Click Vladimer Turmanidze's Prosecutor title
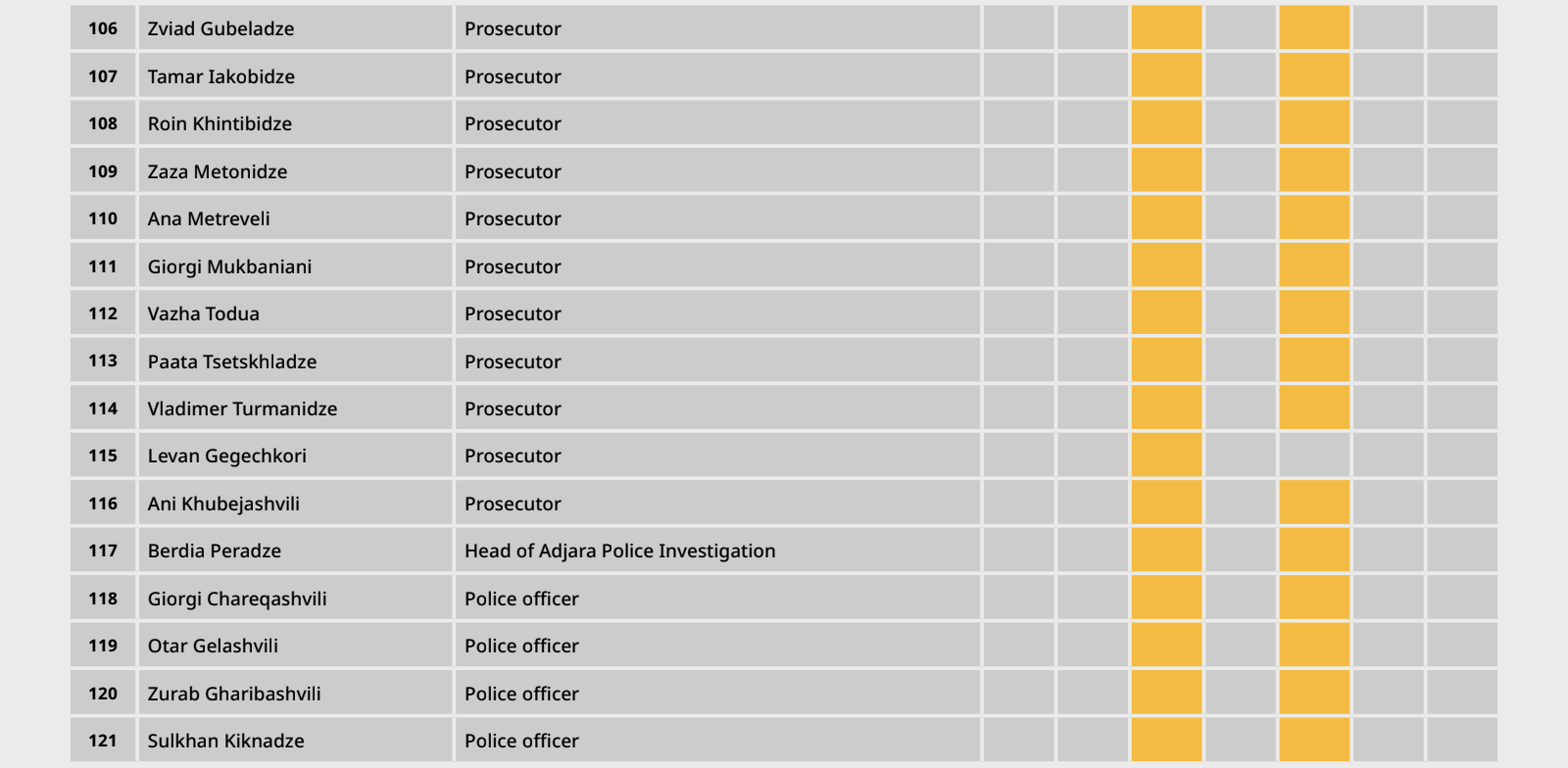The image size is (1568, 768). point(513,408)
